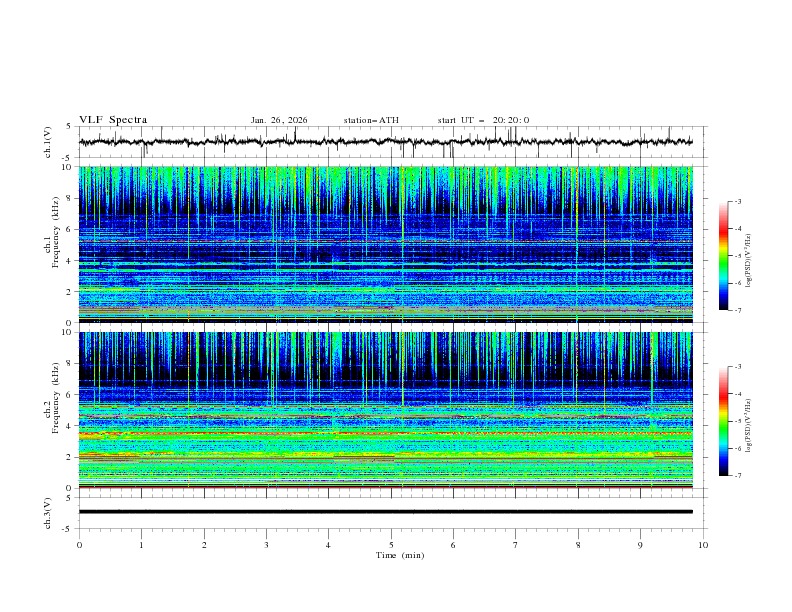The height and width of the screenshot is (612, 792).
Task: Click the "-4" tick of lower colorbar
Action: pyautogui.click(x=737, y=394)
